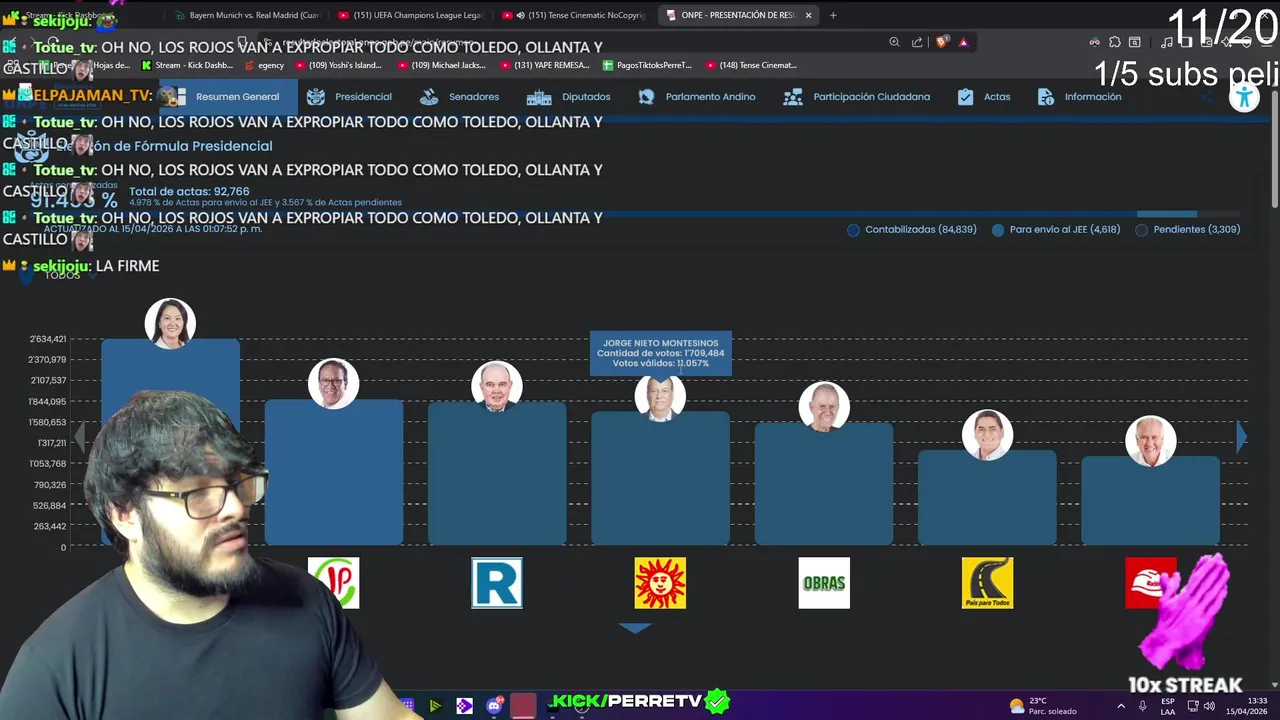Screen dimensions: 1280x720
Task: Switch to Bayern Munich vs. Real Madrid tab
Action: click(247, 15)
